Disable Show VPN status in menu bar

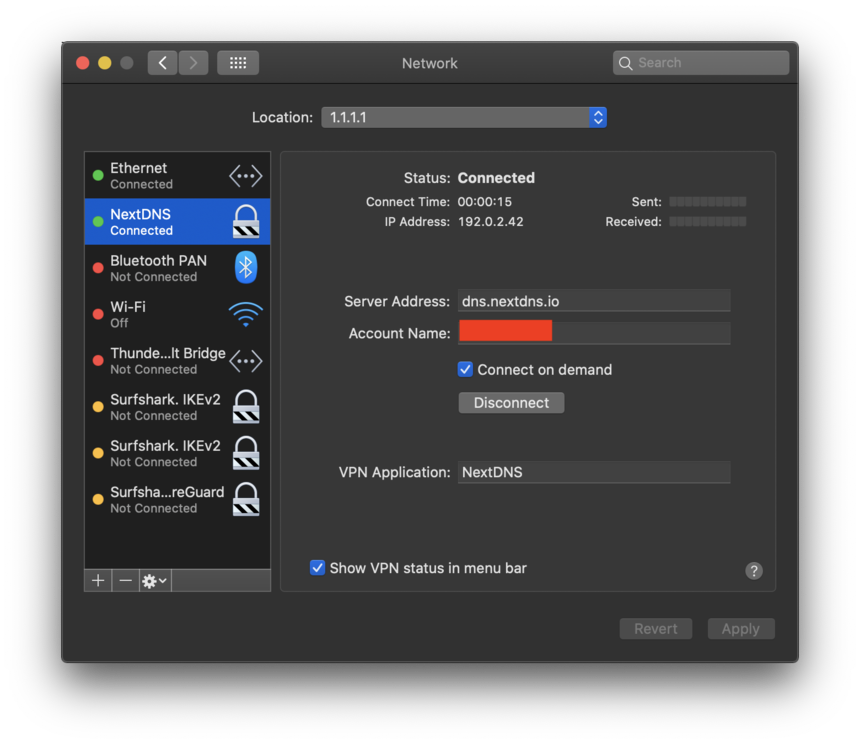[x=317, y=567]
